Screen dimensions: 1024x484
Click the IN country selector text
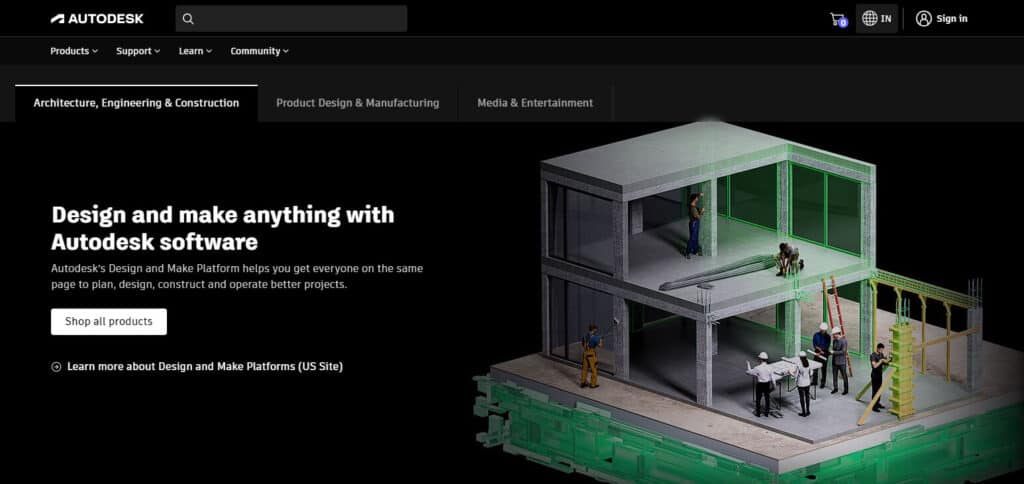[x=886, y=18]
